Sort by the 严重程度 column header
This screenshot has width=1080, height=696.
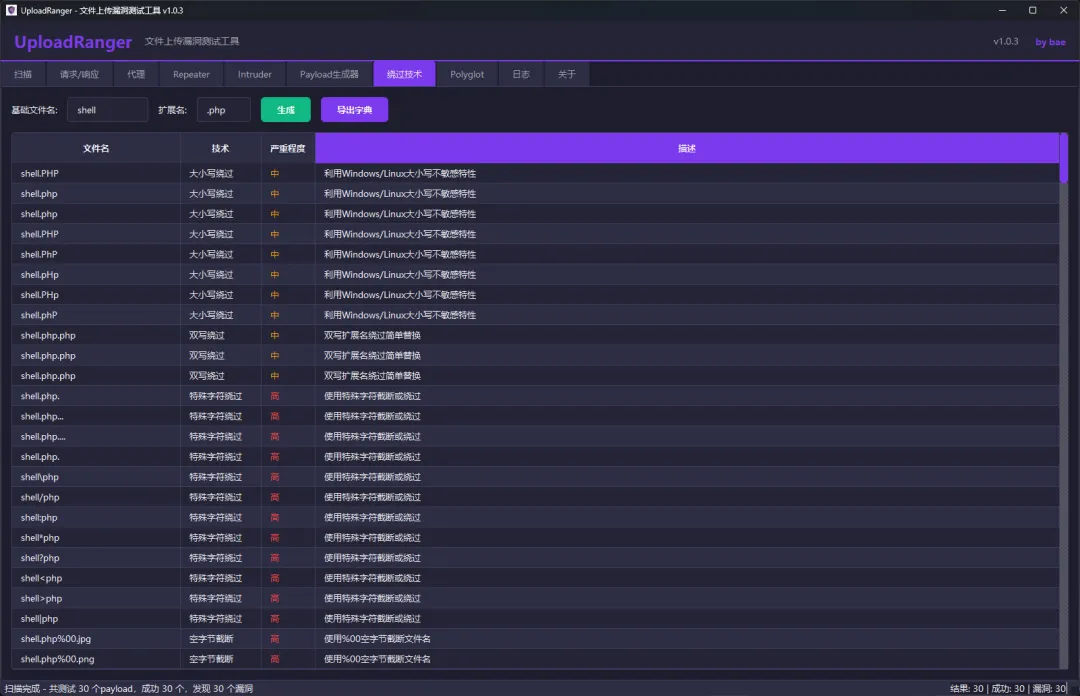pyautogui.click(x=288, y=148)
